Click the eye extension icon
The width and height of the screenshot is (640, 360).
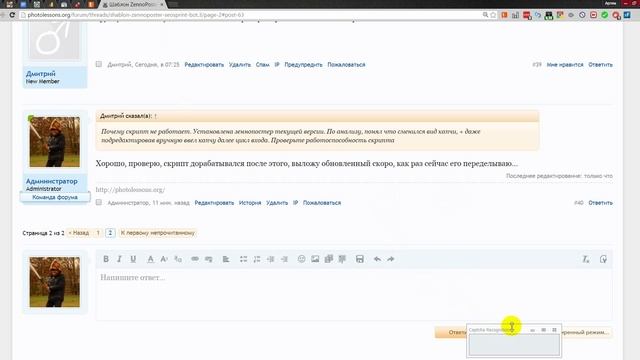coord(571,15)
